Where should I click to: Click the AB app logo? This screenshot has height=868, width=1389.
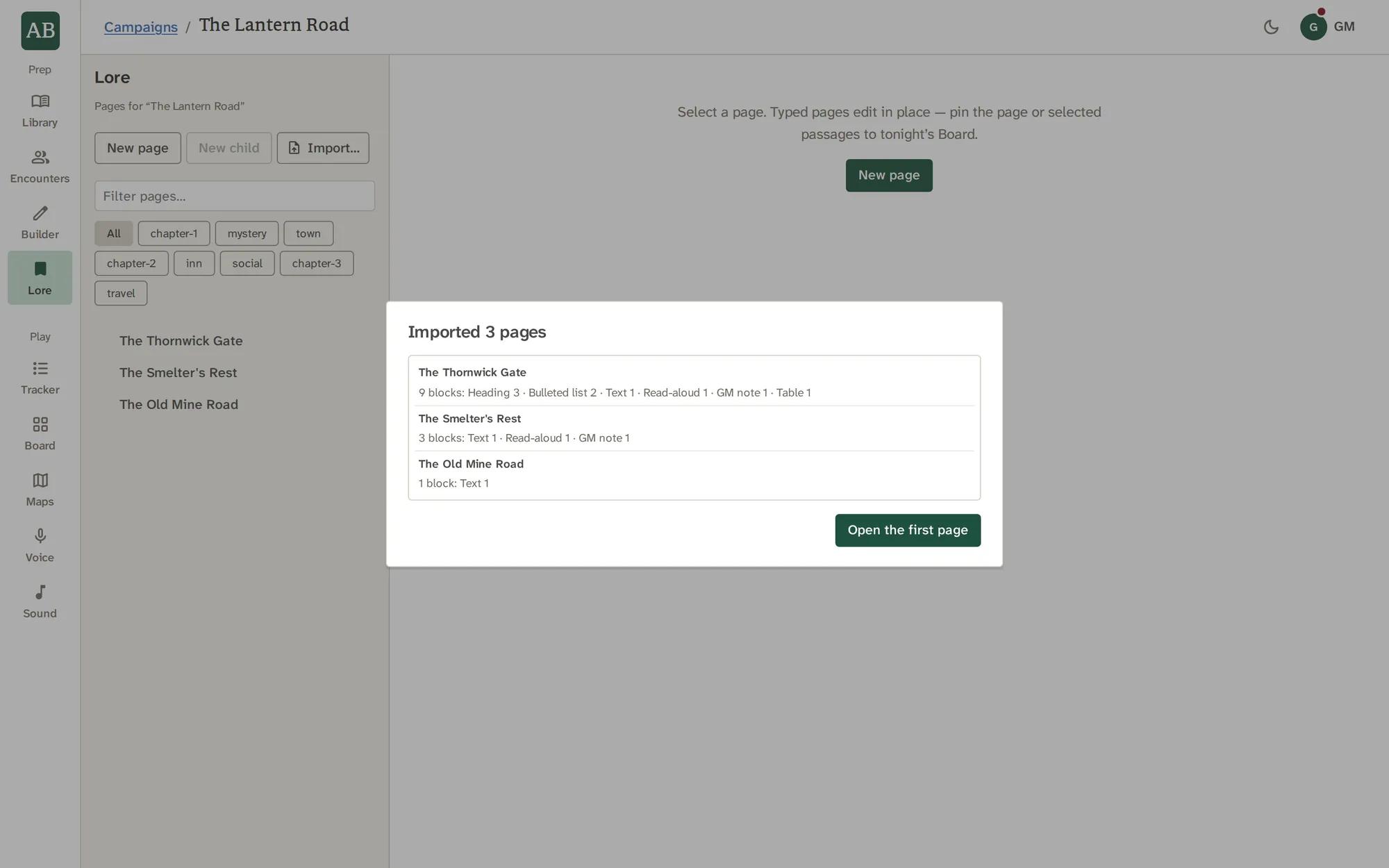40,31
